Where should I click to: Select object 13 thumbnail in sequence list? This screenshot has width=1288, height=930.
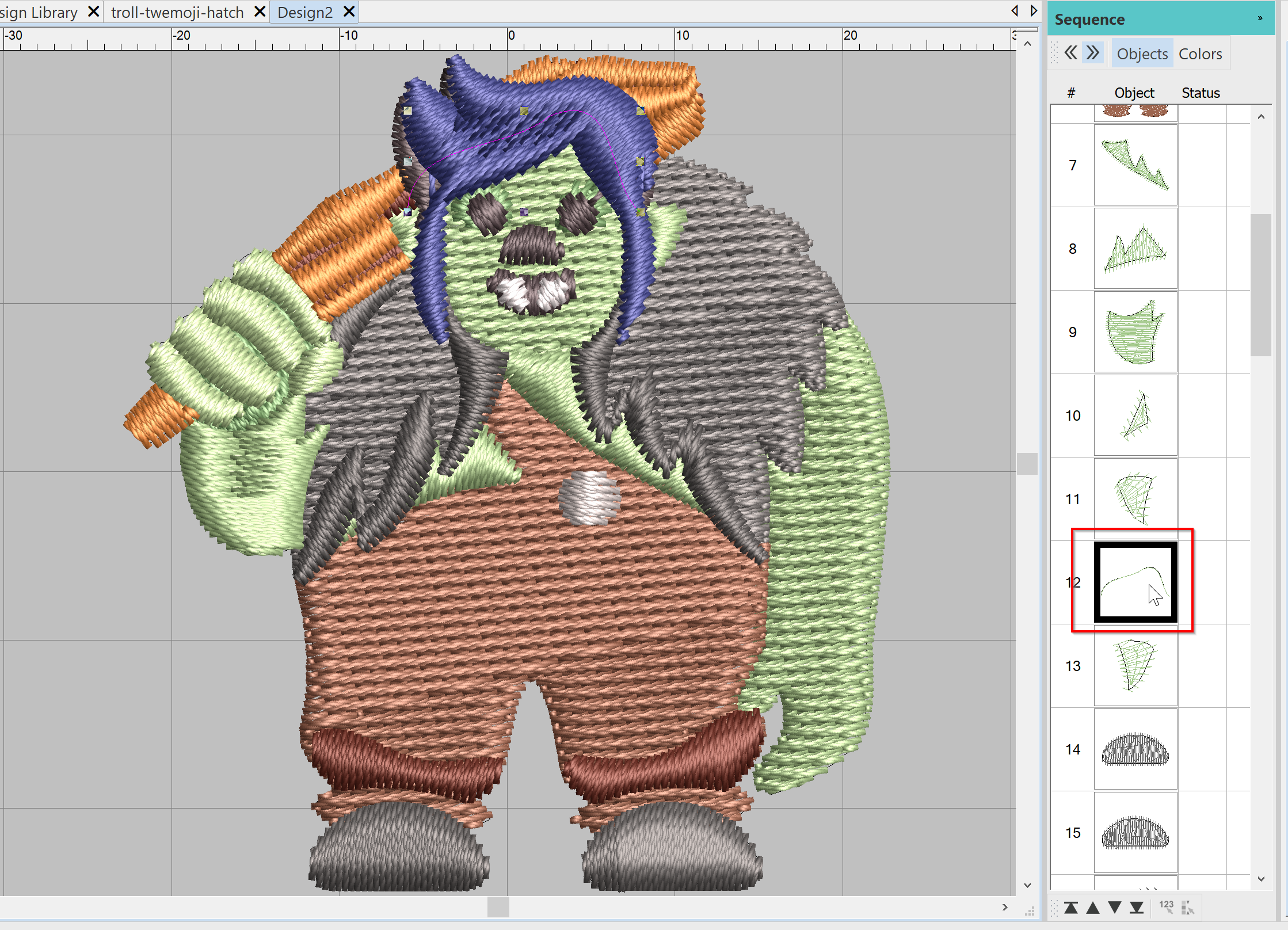click(x=1135, y=666)
